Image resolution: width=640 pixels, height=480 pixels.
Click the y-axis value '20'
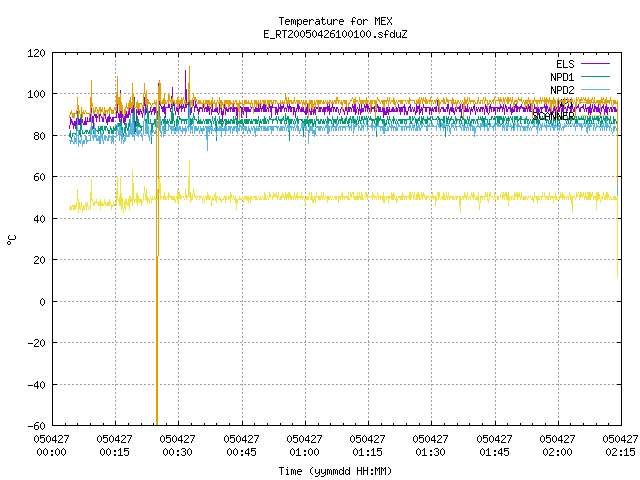(39, 260)
